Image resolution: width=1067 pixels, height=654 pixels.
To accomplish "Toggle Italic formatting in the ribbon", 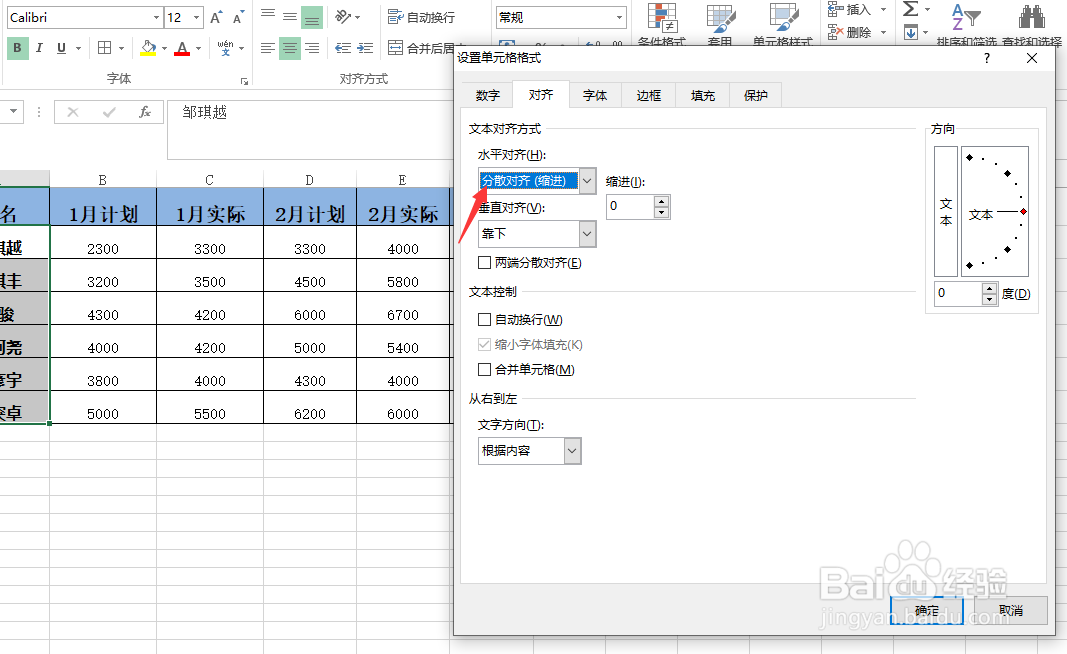I will (x=39, y=48).
